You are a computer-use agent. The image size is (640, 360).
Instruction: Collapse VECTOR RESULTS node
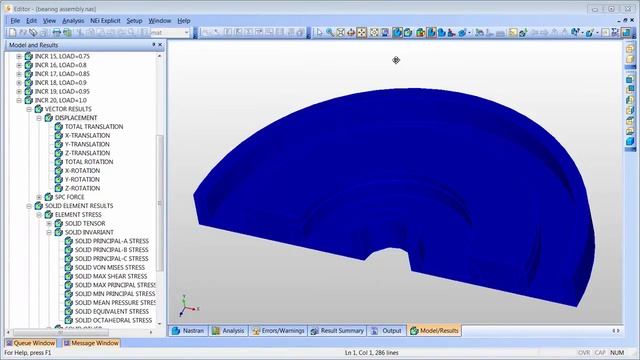click(x=29, y=109)
